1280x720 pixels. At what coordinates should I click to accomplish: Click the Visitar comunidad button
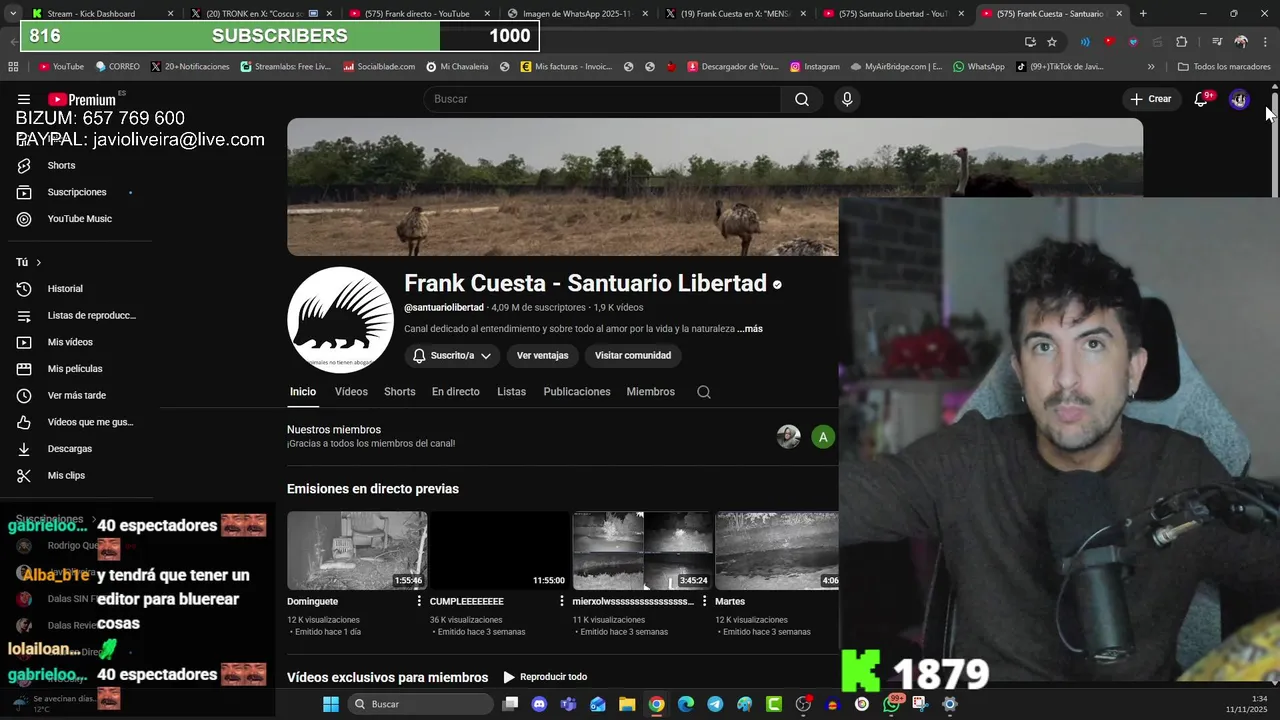coord(633,355)
